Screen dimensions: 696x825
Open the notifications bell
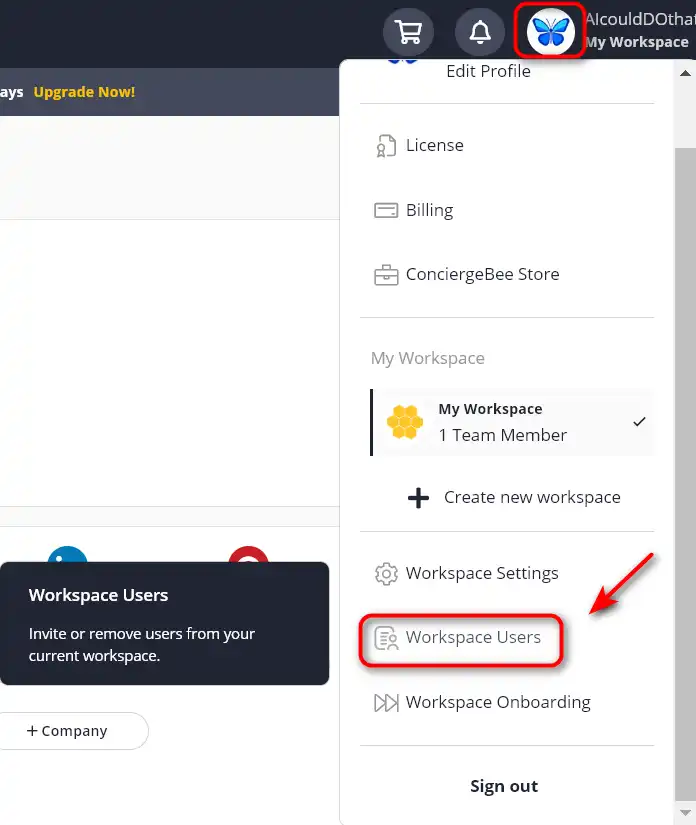pos(480,32)
